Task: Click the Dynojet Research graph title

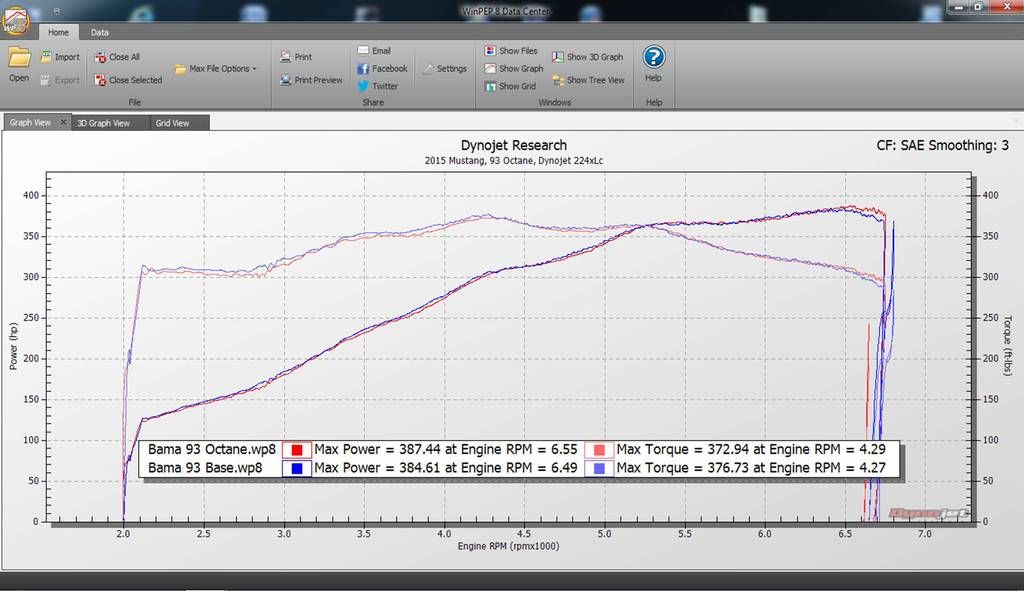Action: point(514,145)
